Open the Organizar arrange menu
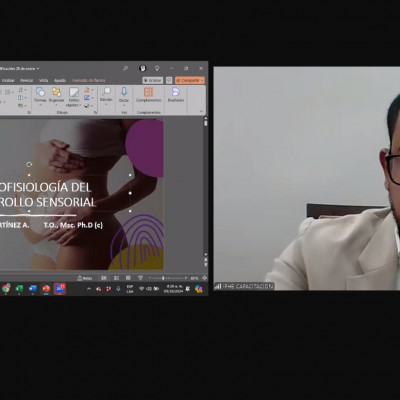Viewport: 400px width, 400px height. pos(56,96)
